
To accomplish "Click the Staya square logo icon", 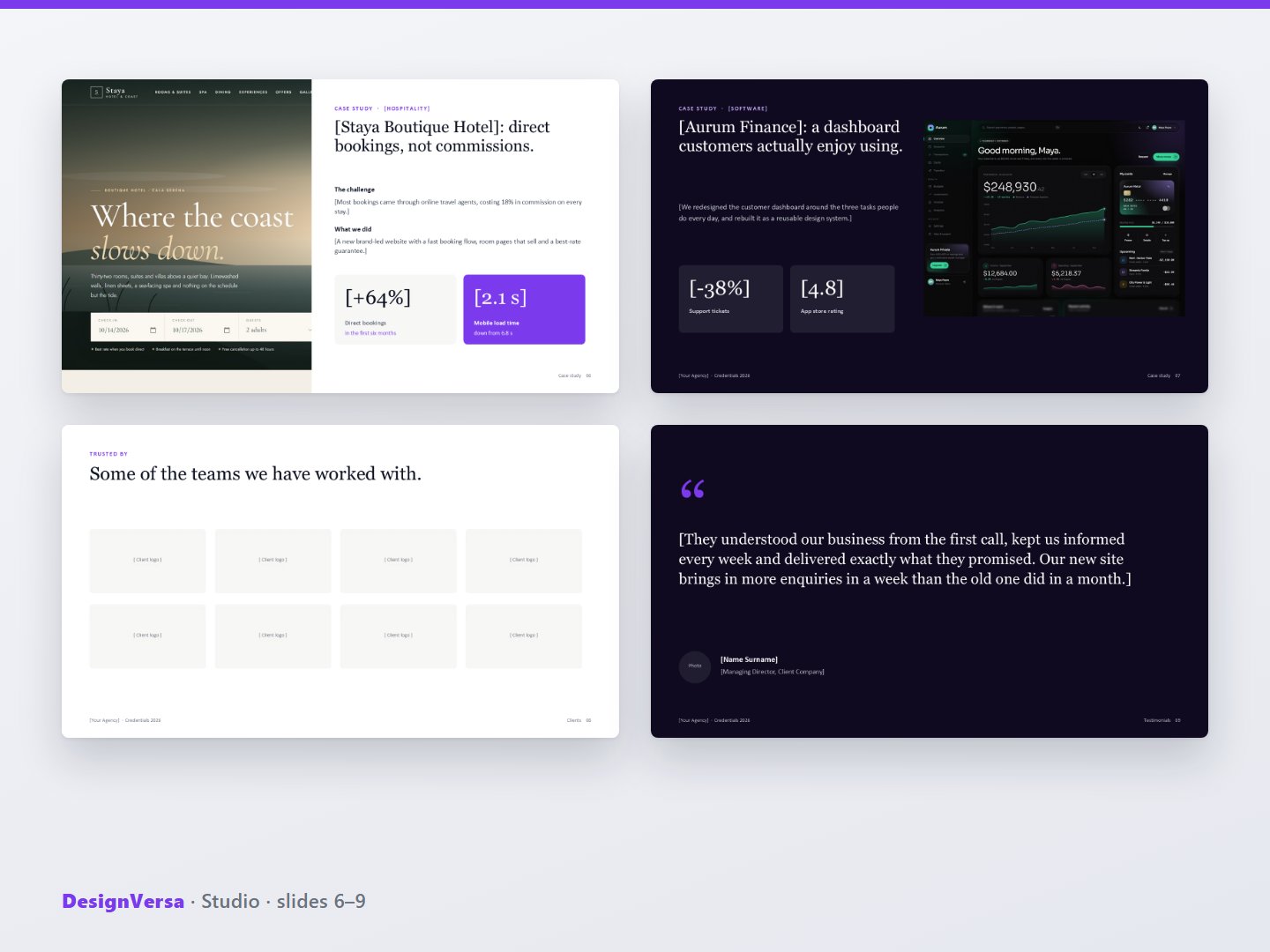I will click(96, 92).
